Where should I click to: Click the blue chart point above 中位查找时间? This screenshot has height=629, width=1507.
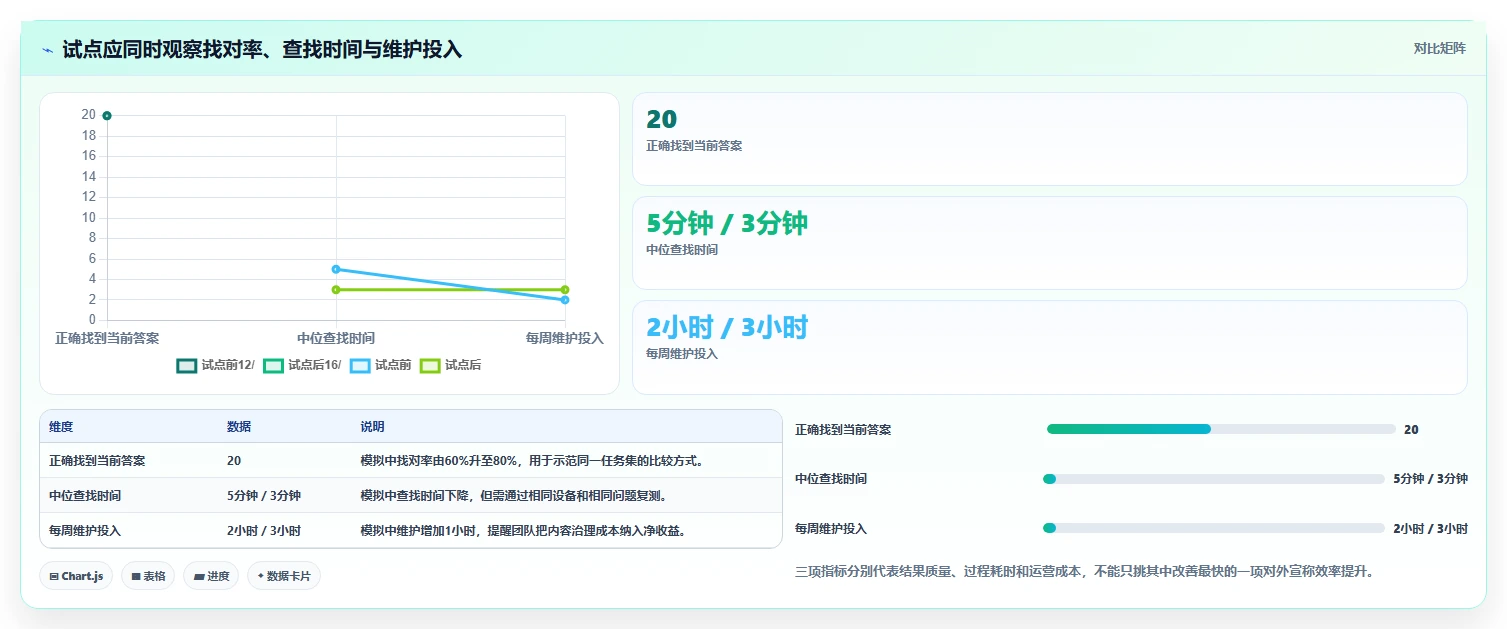point(336,269)
